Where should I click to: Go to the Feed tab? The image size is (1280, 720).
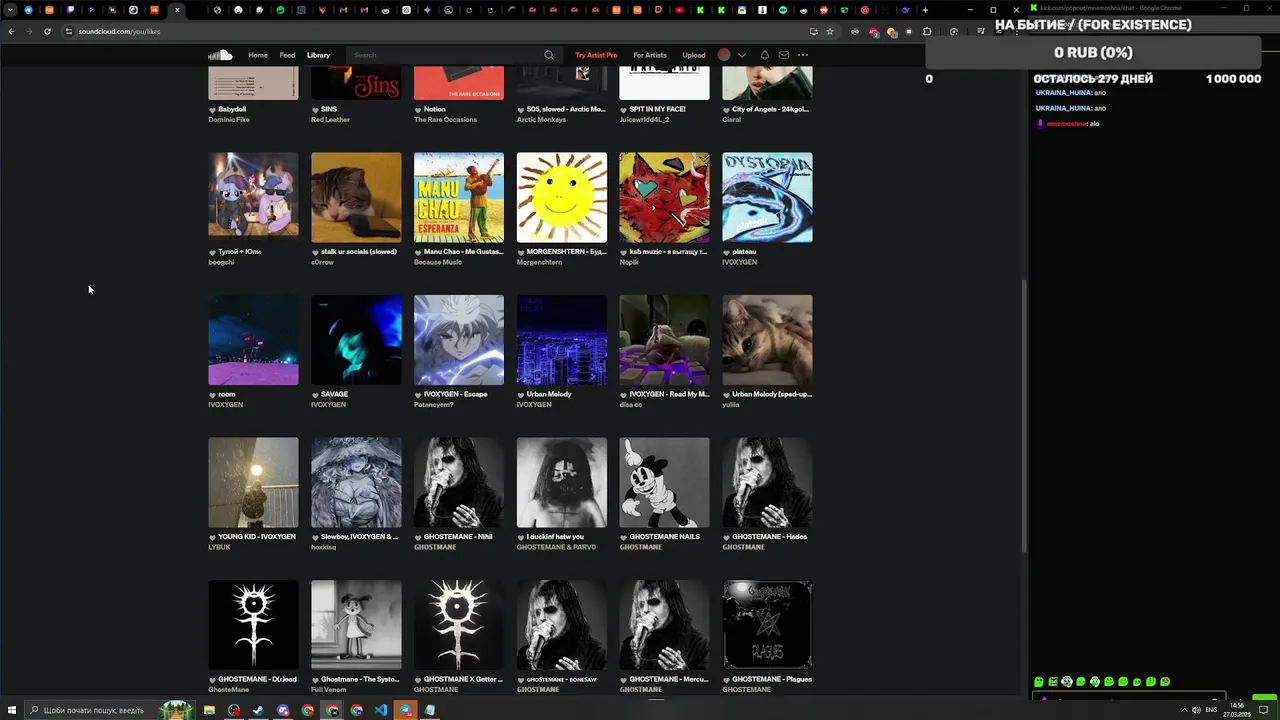click(x=287, y=55)
